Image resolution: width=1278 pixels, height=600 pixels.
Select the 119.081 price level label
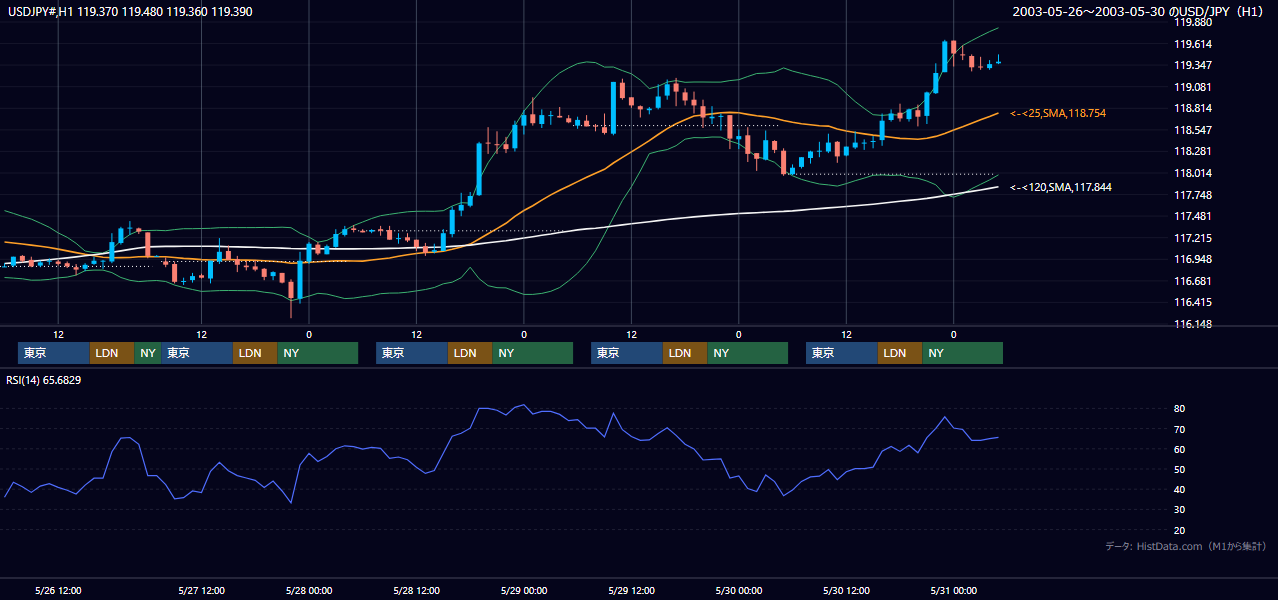(x=1192, y=87)
